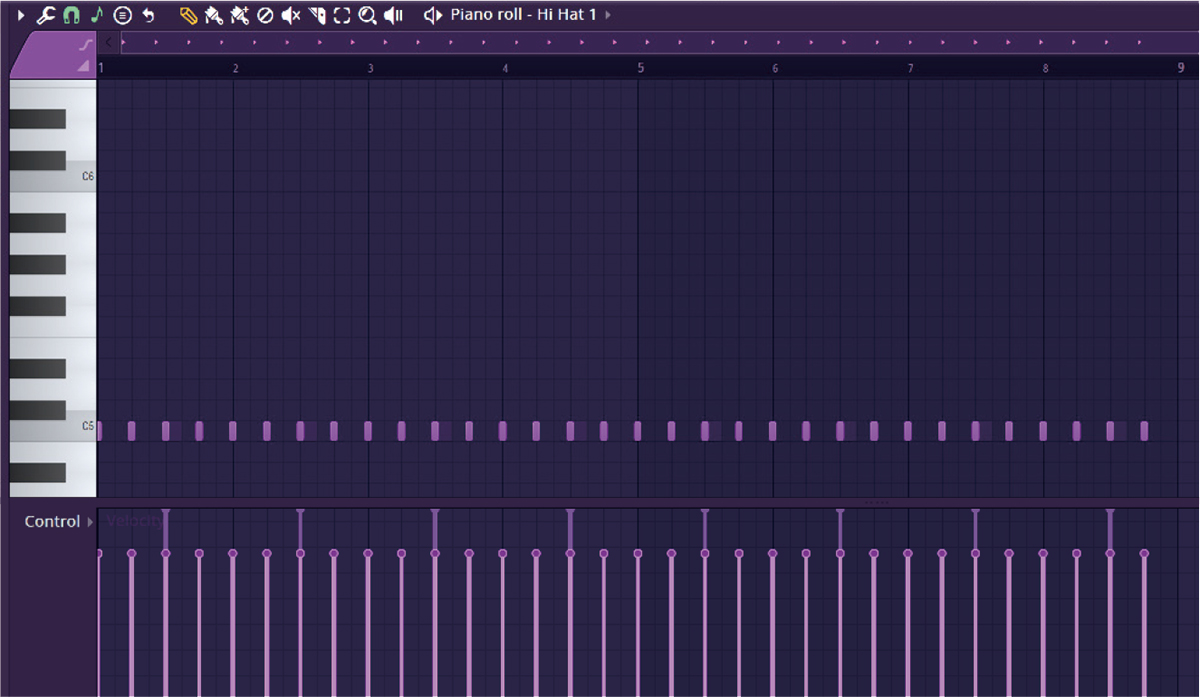Click the left arrow in the marker strip
Image resolution: width=1200 pixels, height=697 pixels.
[x=109, y=42]
